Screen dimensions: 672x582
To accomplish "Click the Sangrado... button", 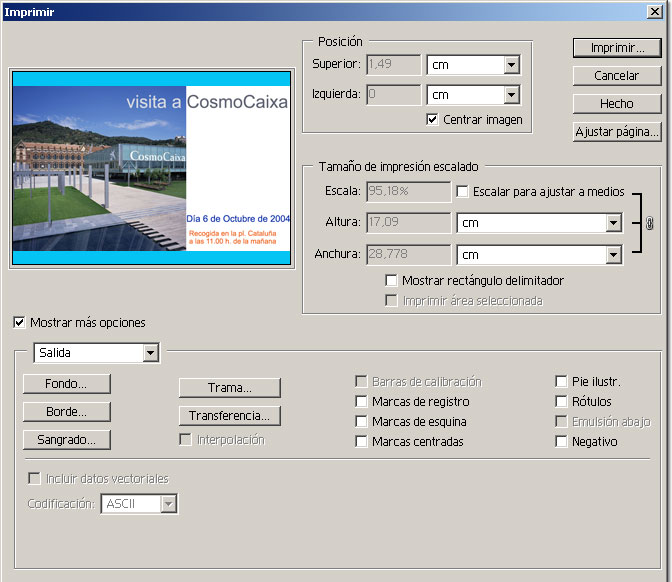I will coord(66,439).
